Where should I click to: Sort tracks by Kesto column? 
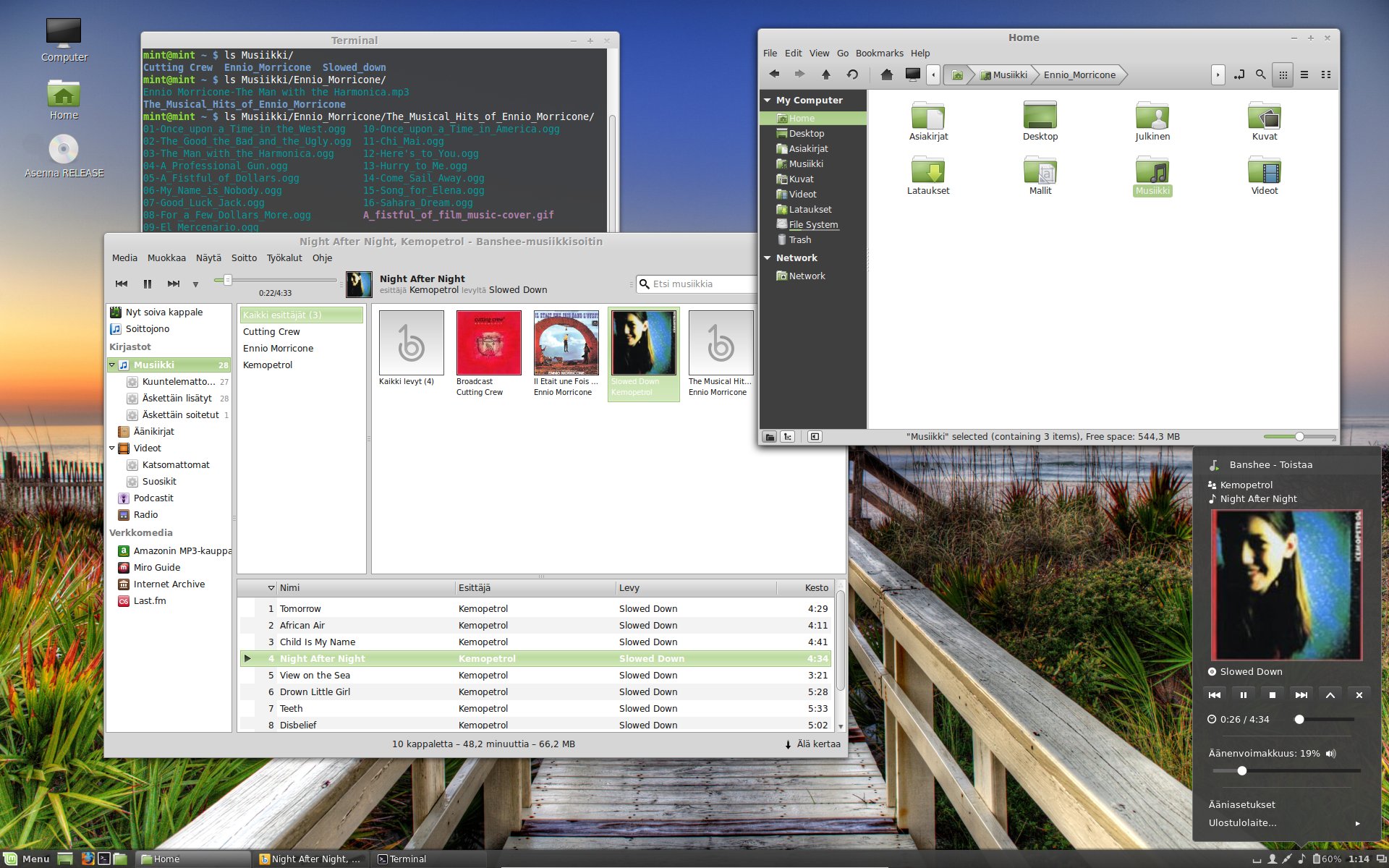pyautogui.click(x=805, y=588)
